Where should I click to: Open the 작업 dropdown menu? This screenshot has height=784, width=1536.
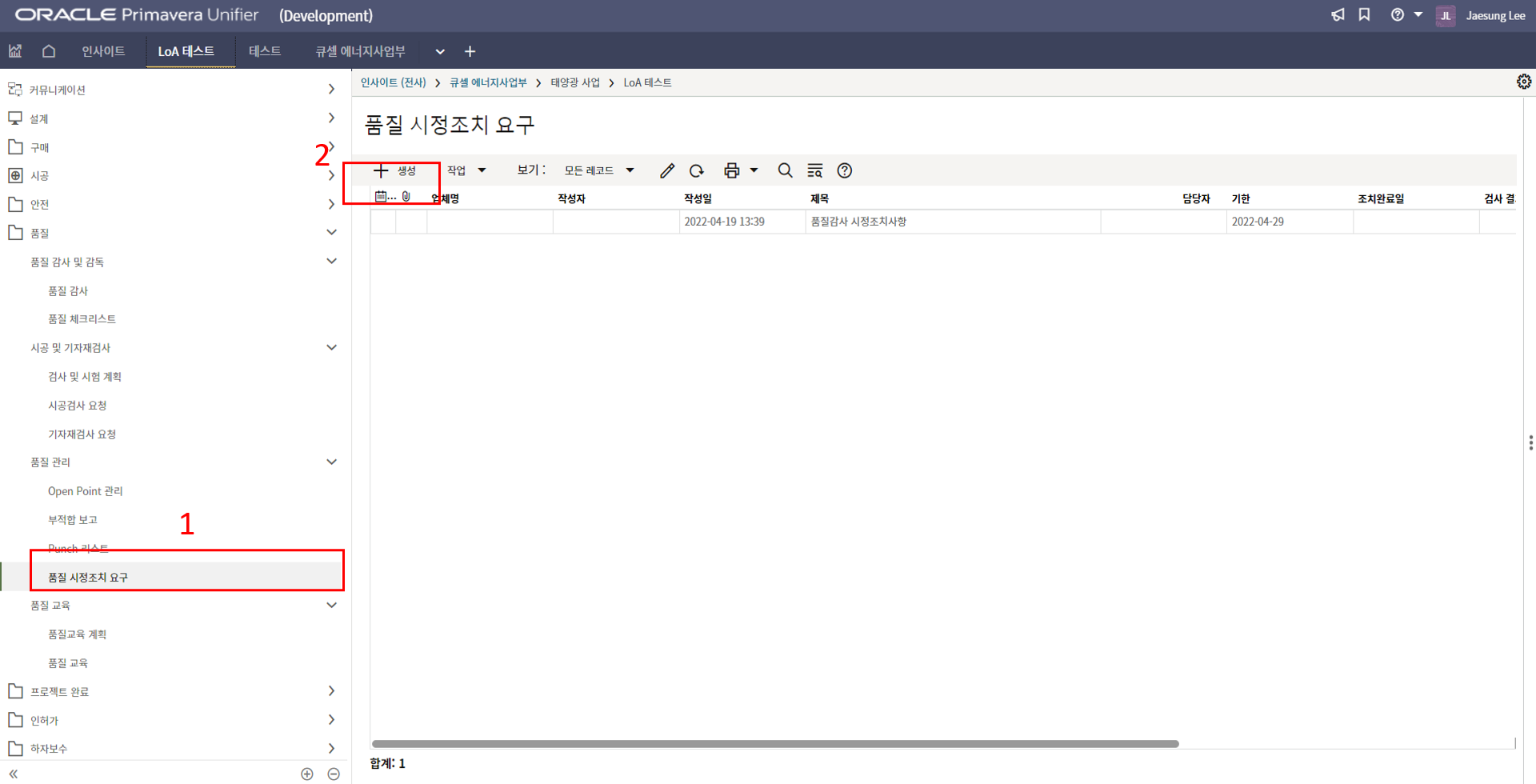pyautogui.click(x=466, y=170)
